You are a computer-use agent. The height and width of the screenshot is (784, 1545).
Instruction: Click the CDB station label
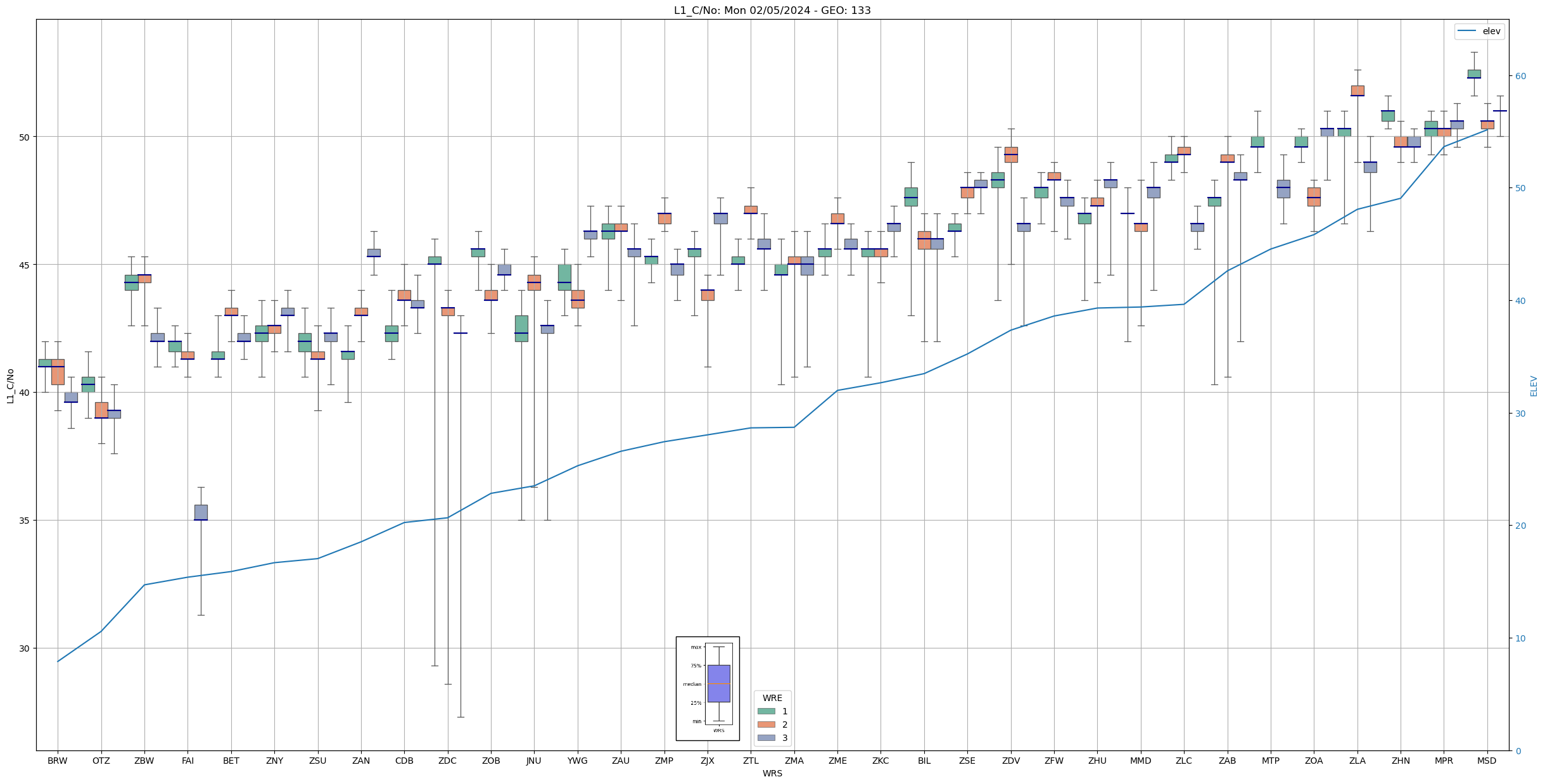coord(404,761)
